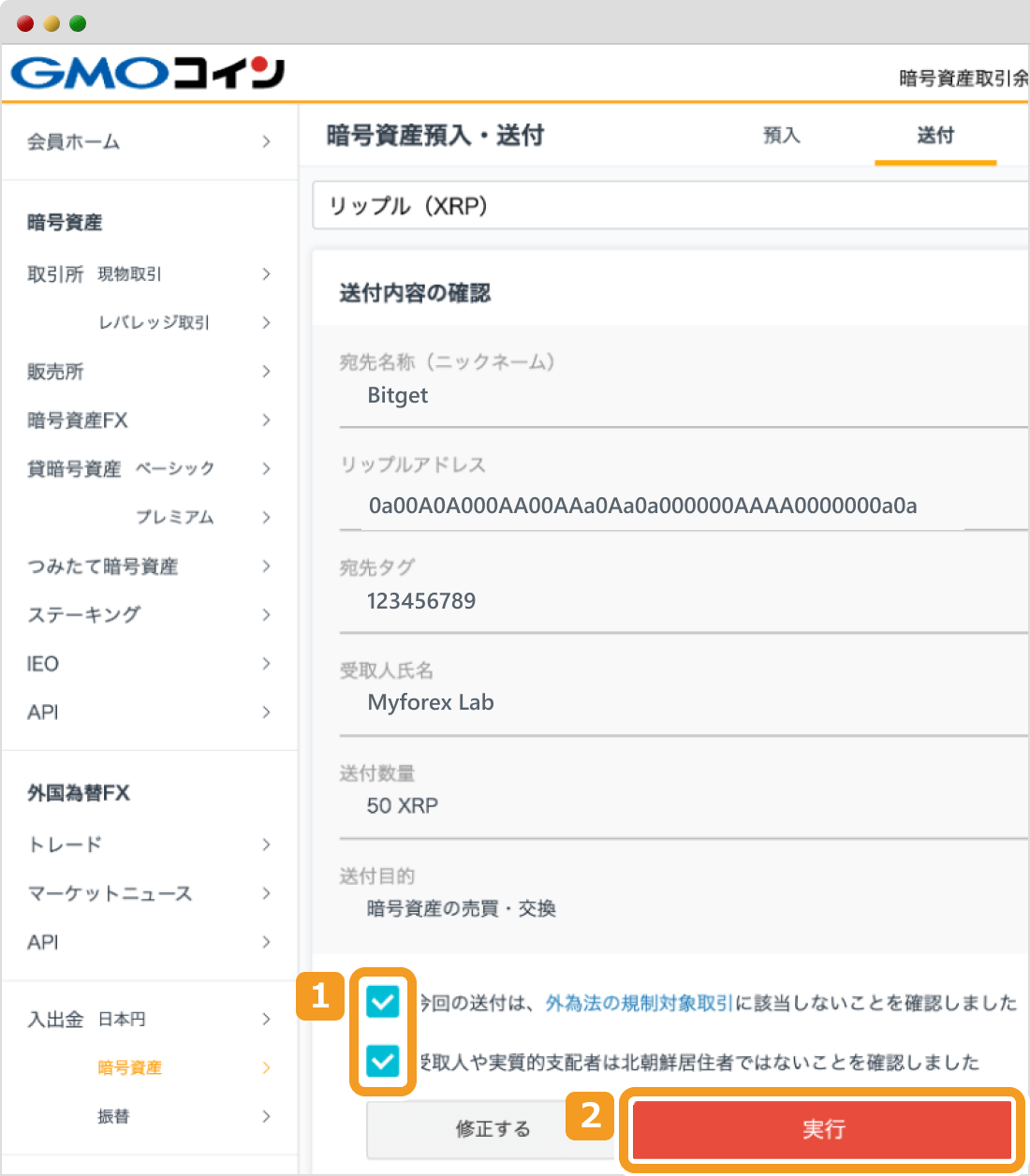Expand the 会員ホーム menu item
1030x1176 pixels.
(73, 142)
